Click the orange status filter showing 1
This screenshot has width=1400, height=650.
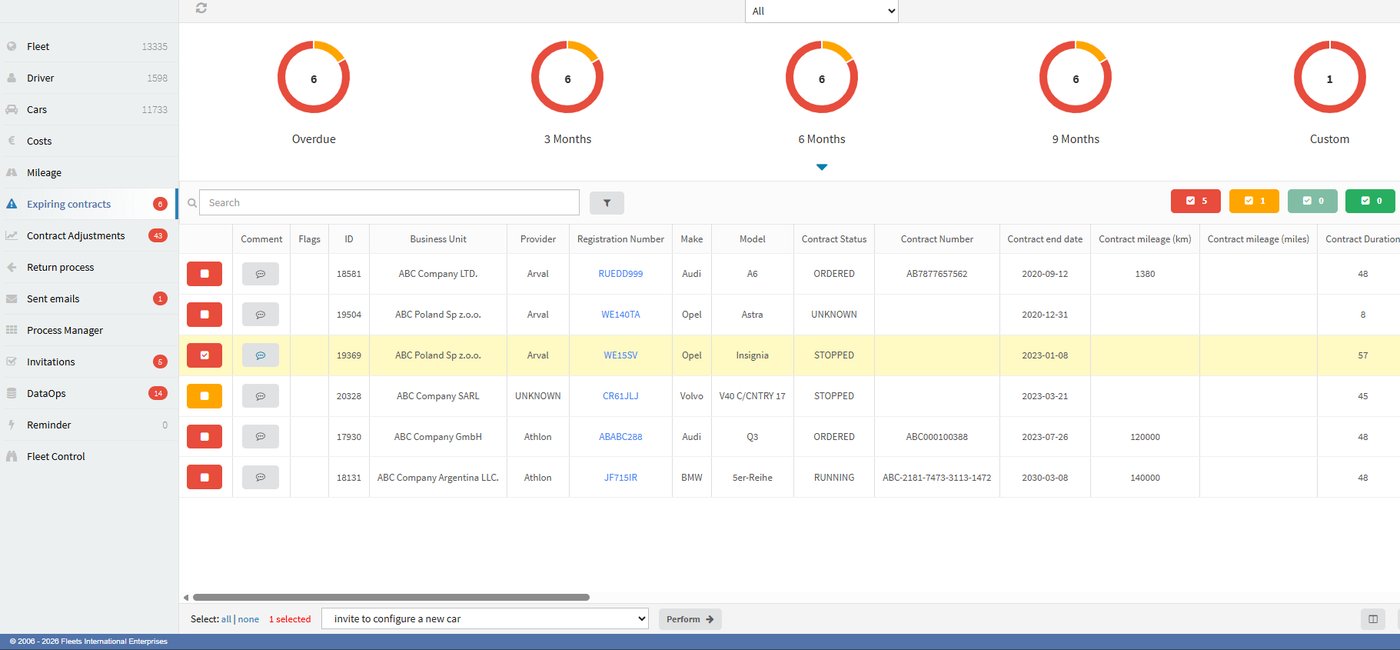tap(1254, 201)
